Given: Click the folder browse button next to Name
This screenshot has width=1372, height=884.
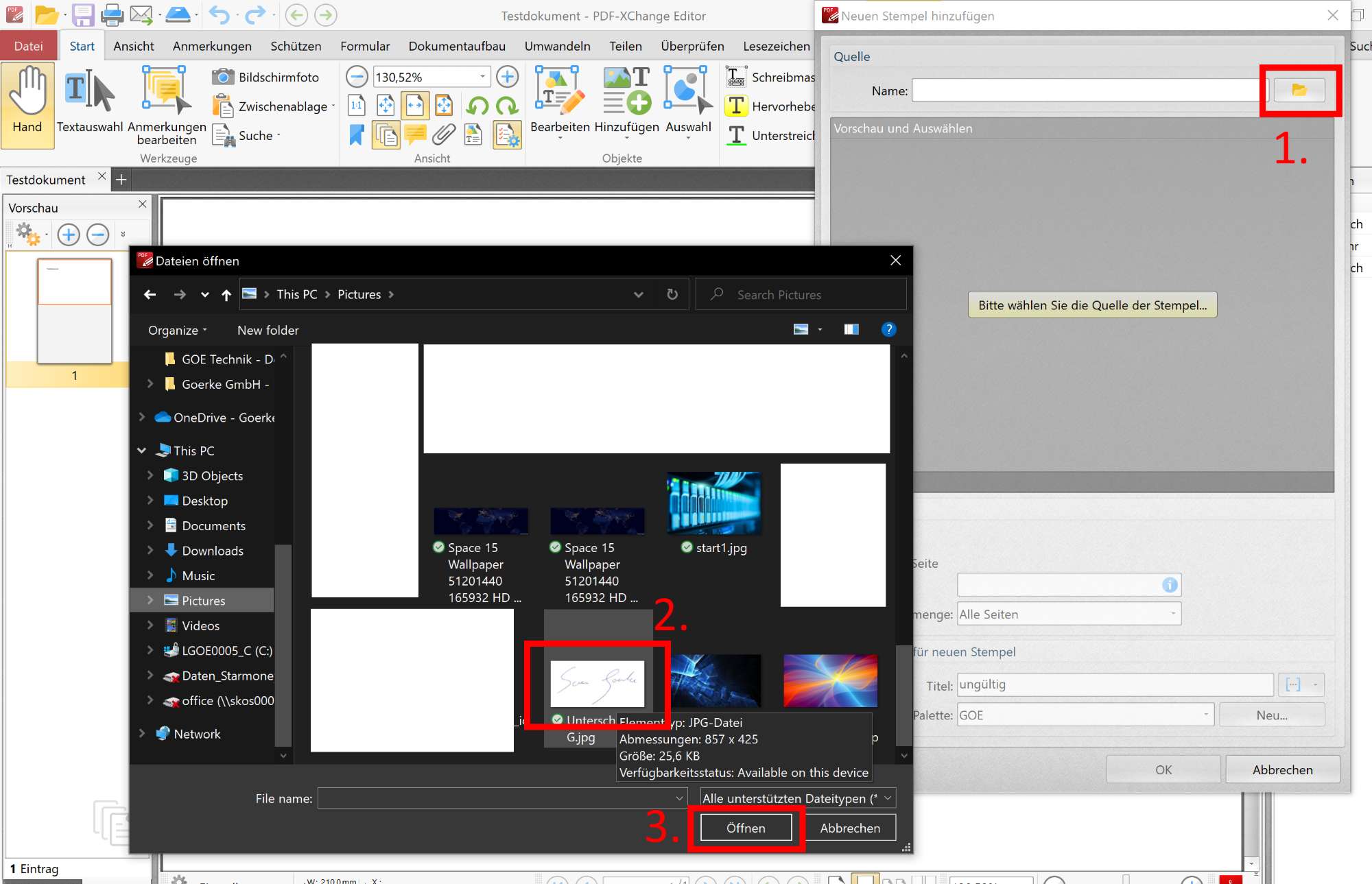Looking at the screenshot, I should point(1299,90).
